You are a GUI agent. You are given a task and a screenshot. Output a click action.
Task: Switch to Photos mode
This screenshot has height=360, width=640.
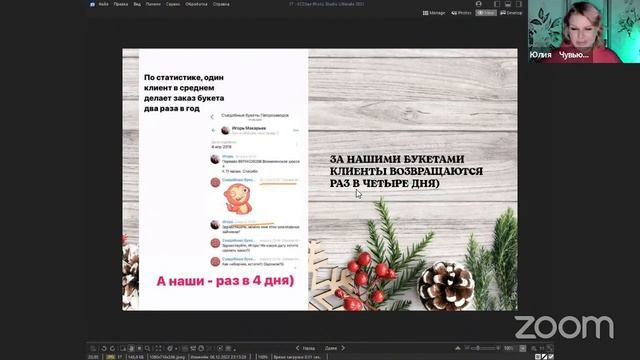click(461, 13)
